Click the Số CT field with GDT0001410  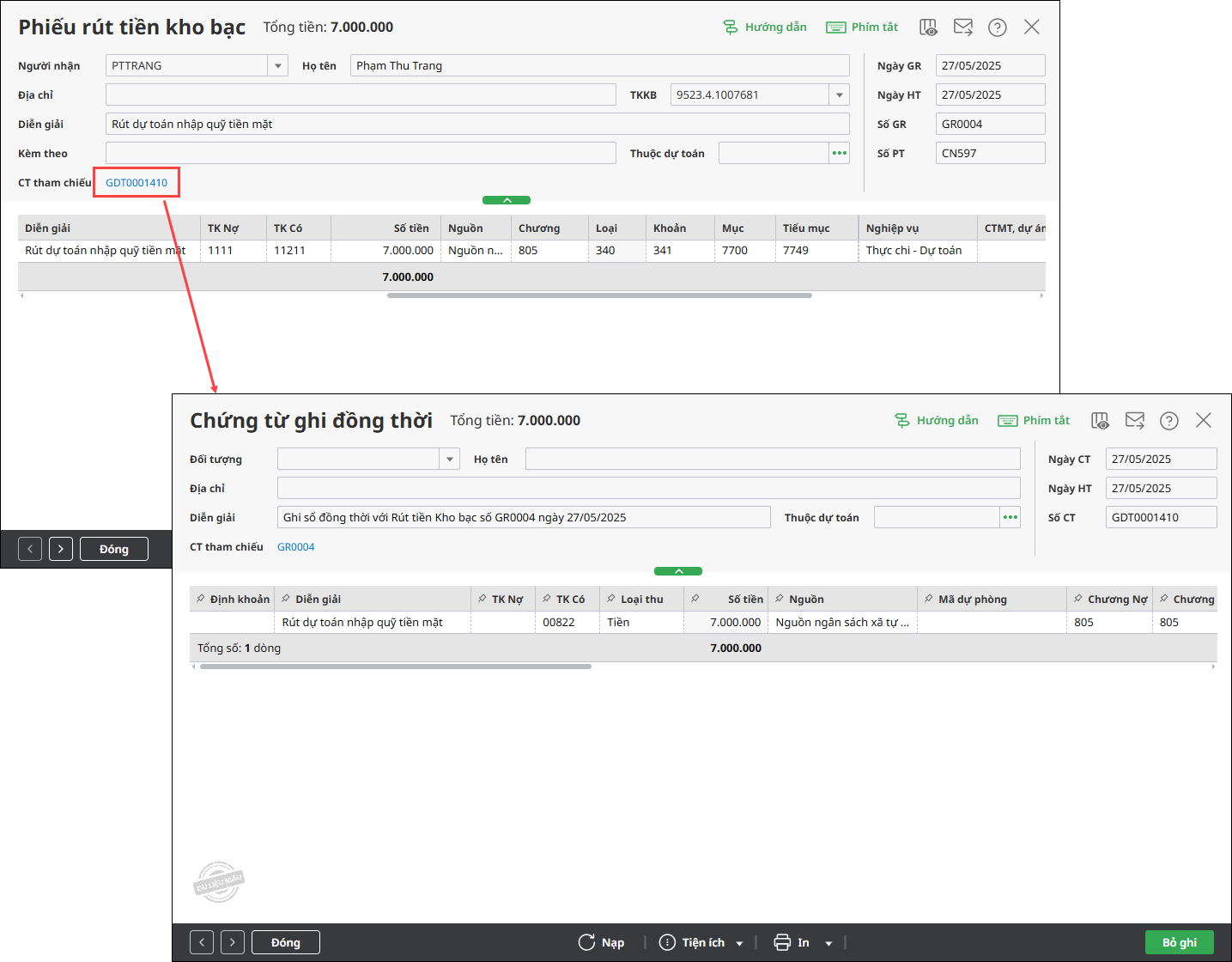point(1161,517)
